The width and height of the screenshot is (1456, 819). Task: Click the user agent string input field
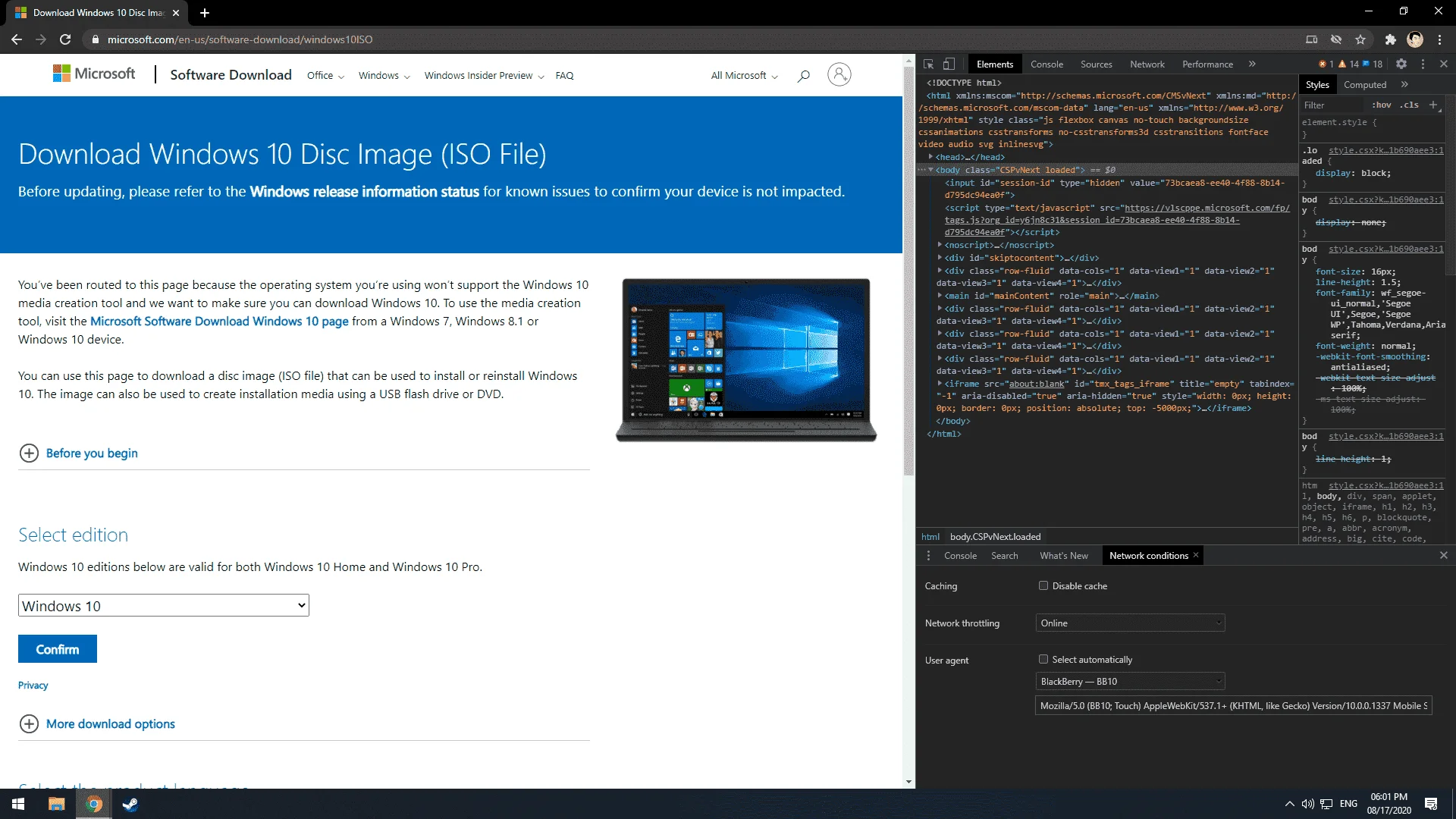1234,705
